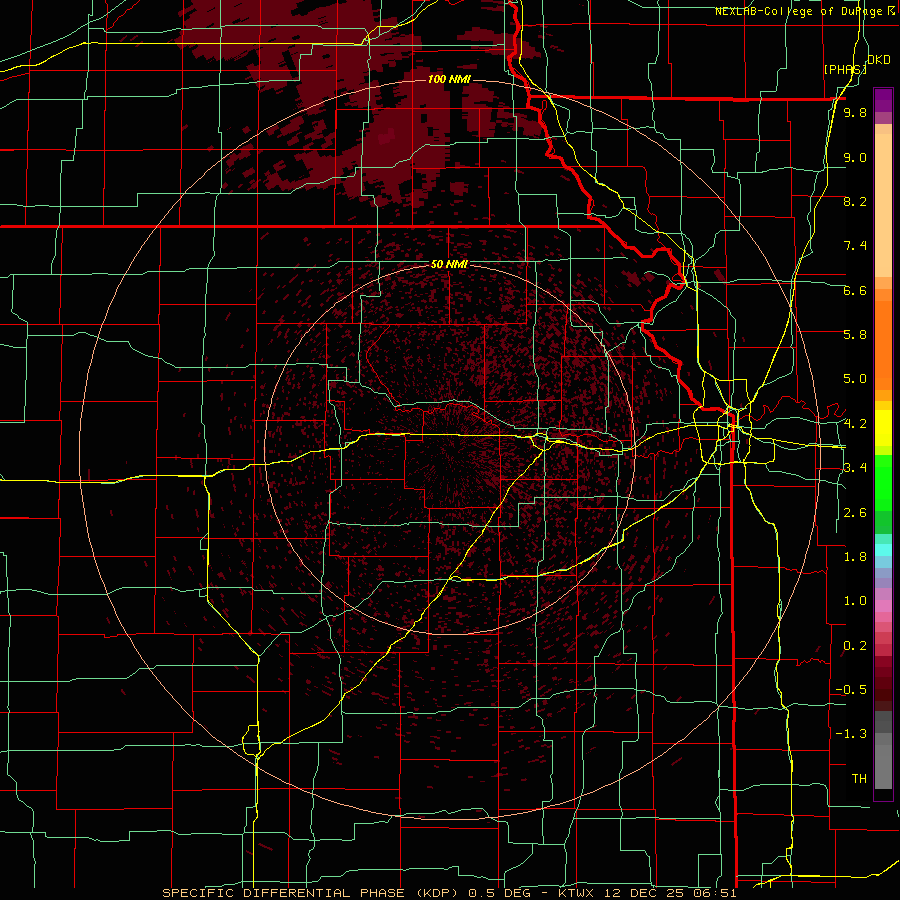
Task: Click the 2.6 value on the scale
Action: tap(855, 513)
